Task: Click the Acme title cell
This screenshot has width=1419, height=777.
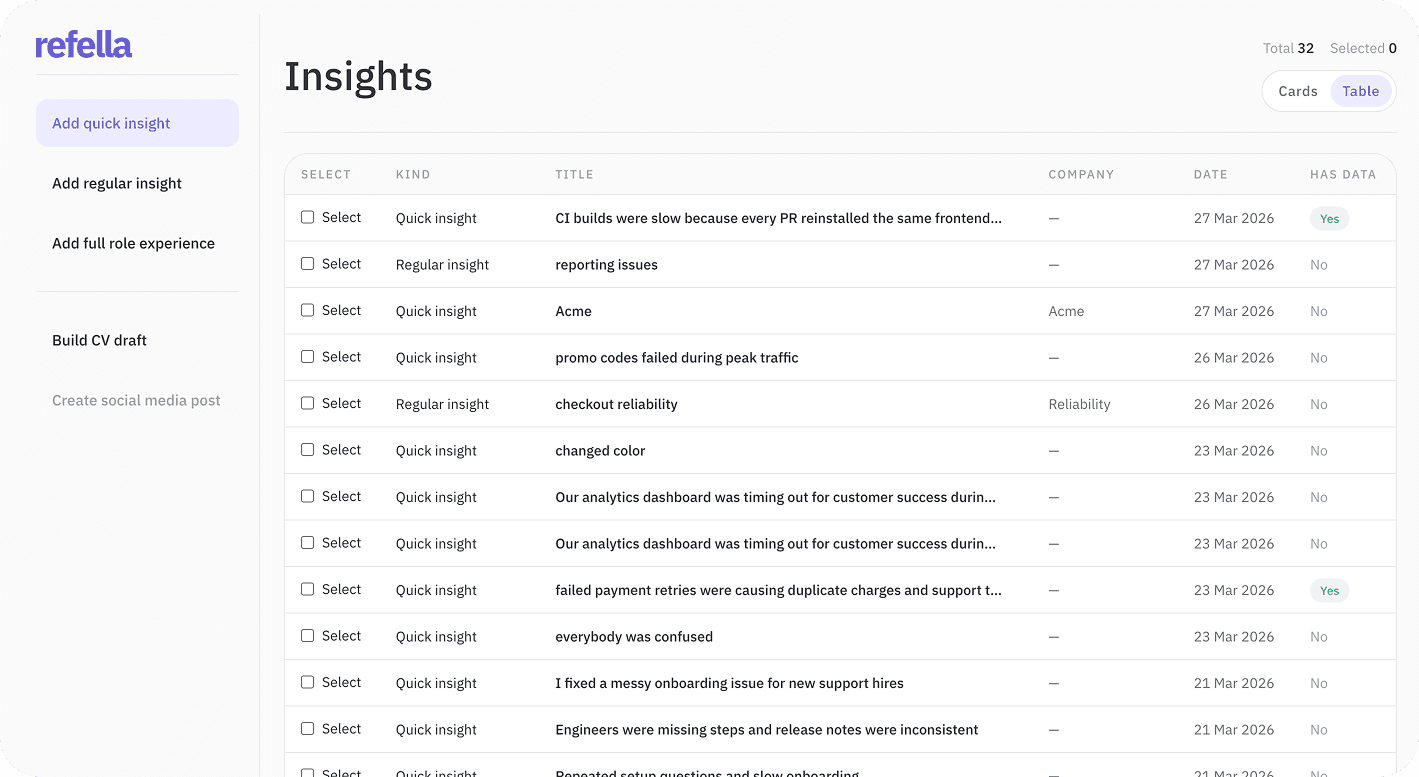Action: (573, 311)
